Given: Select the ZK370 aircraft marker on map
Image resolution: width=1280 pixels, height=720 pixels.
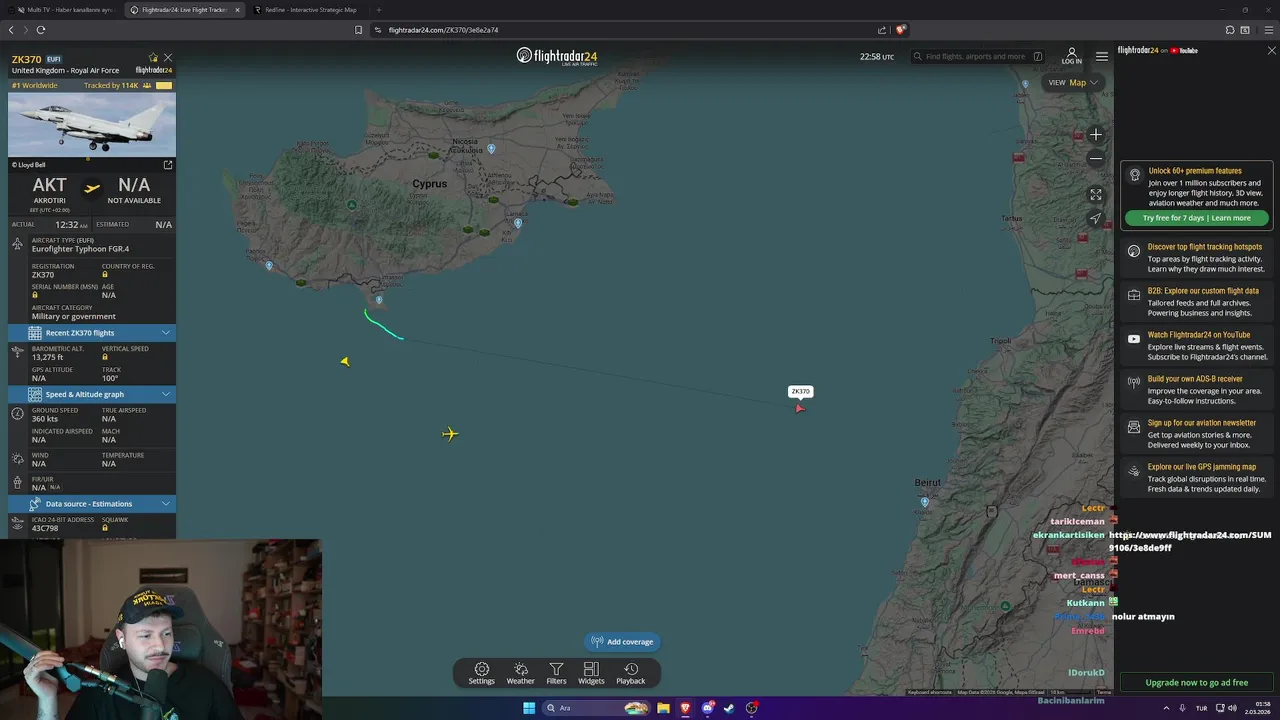Looking at the screenshot, I should point(799,408).
